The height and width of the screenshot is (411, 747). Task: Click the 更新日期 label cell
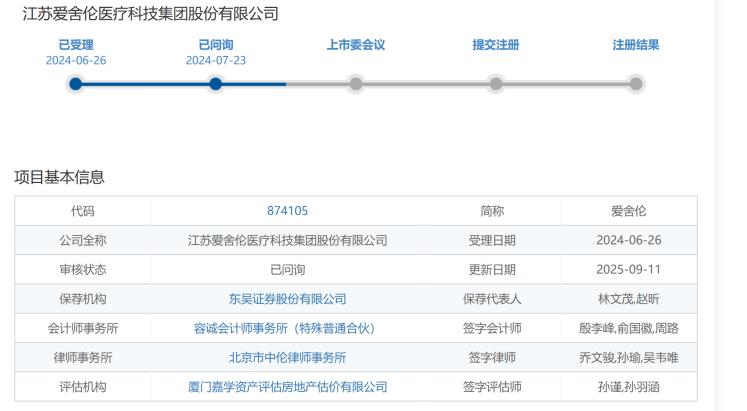(492, 270)
